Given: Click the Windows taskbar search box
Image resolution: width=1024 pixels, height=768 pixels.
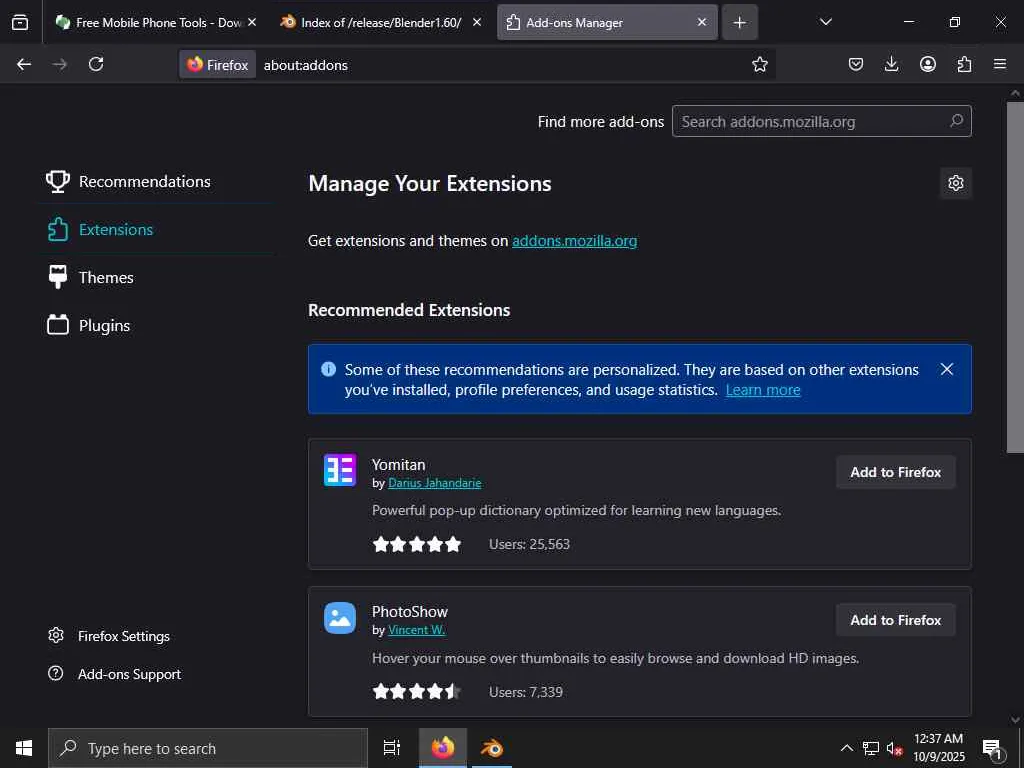Looking at the screenshot, I should point(208,748).
